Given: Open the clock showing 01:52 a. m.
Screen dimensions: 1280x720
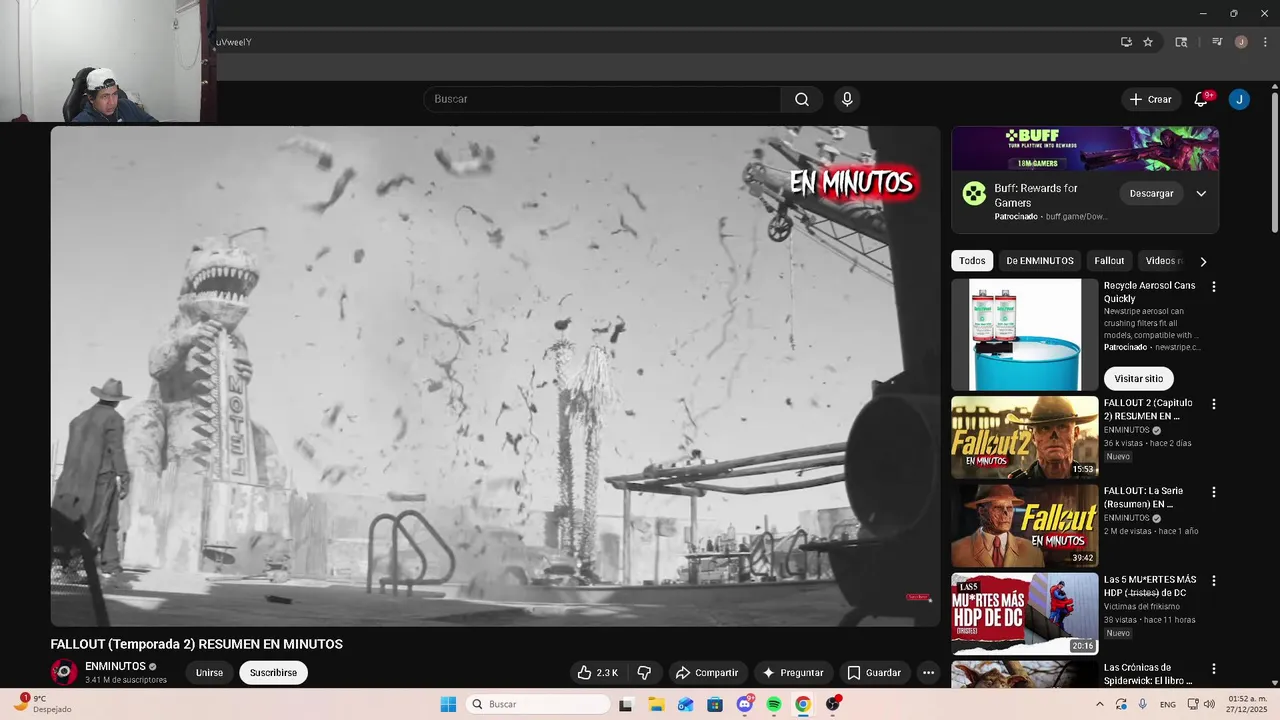Looking at the screenshot, I should click(x=1245, y=704).
